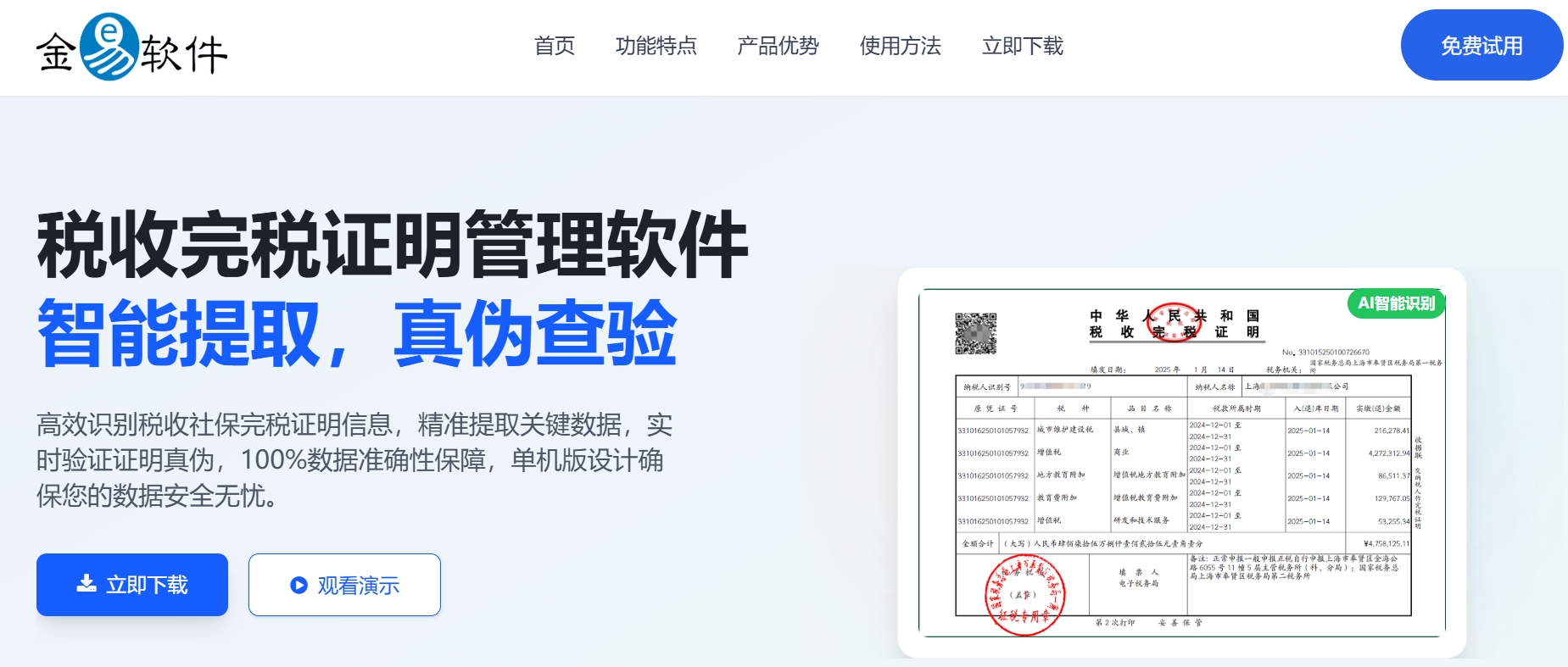Click the tax certificate preview image

pos(1182,463)
